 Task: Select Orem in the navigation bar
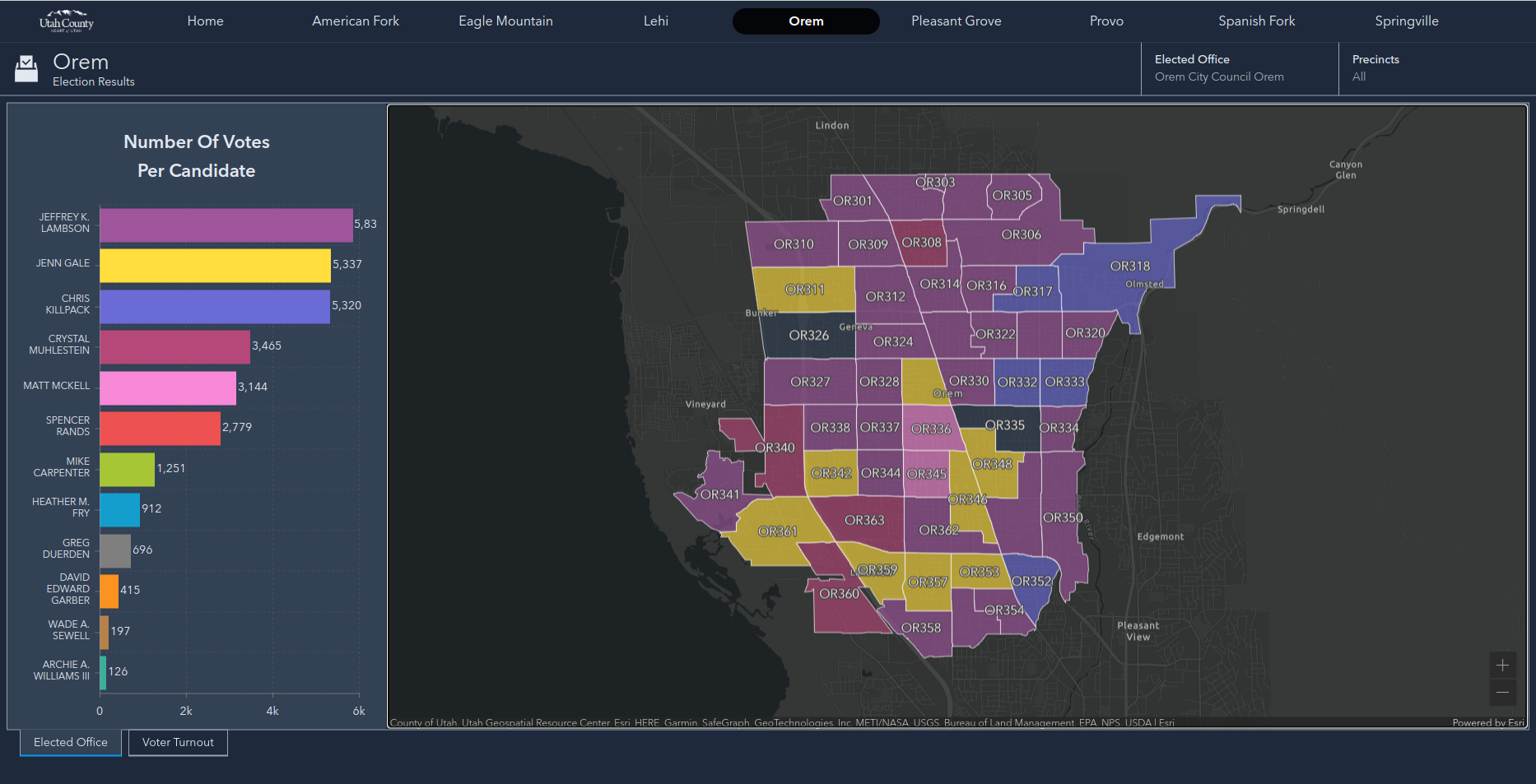[805, 21]
